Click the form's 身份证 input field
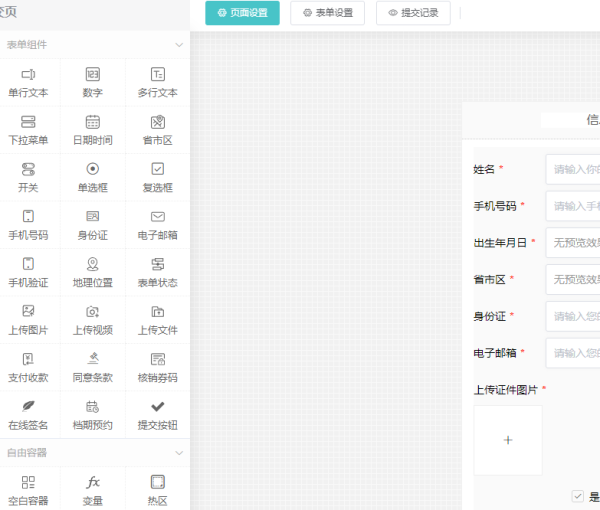The height and width of the screenshot is (510, 600). point(573,316)
